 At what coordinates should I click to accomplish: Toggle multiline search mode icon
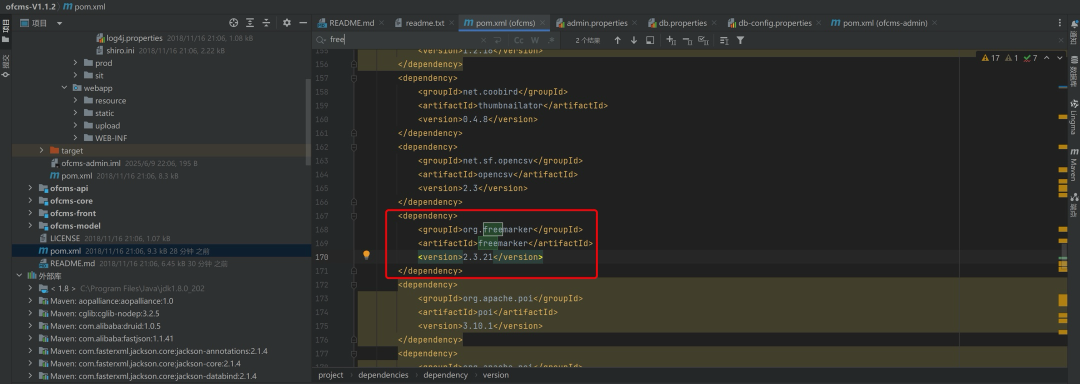point(724,40)
